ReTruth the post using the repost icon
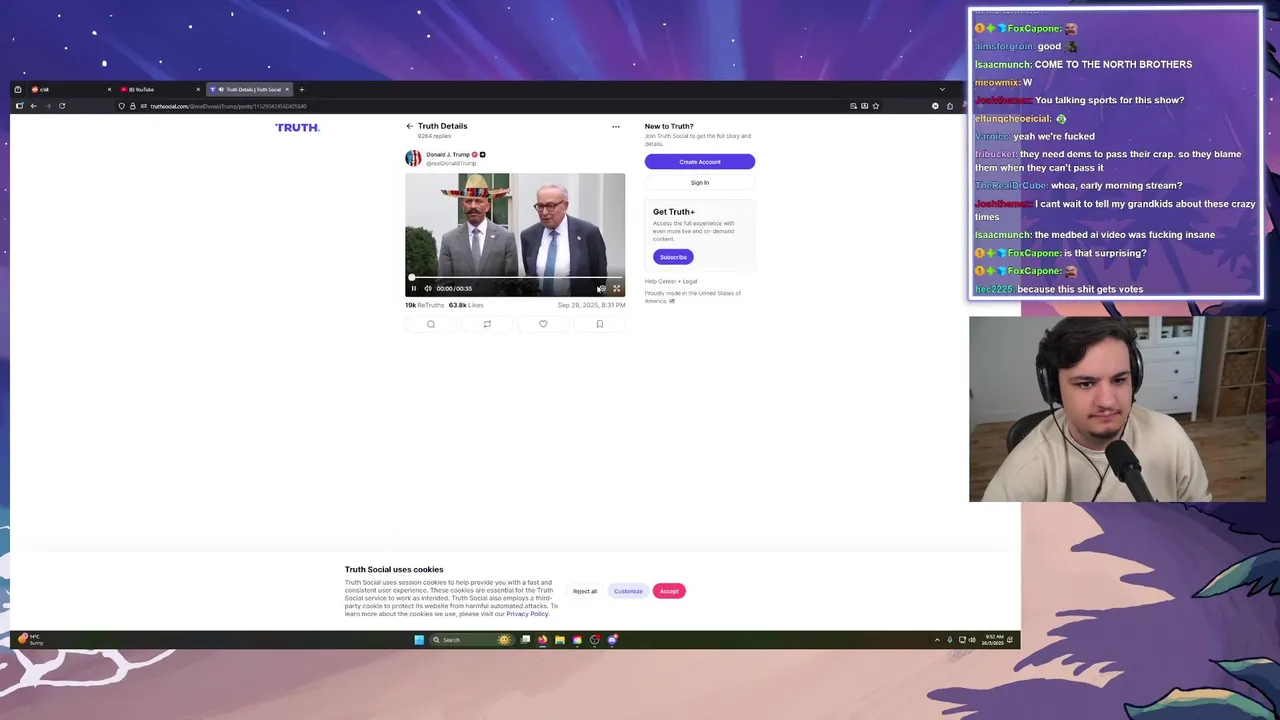The height and width of the screenshot is (720, 1280). [x=487, y=324]
